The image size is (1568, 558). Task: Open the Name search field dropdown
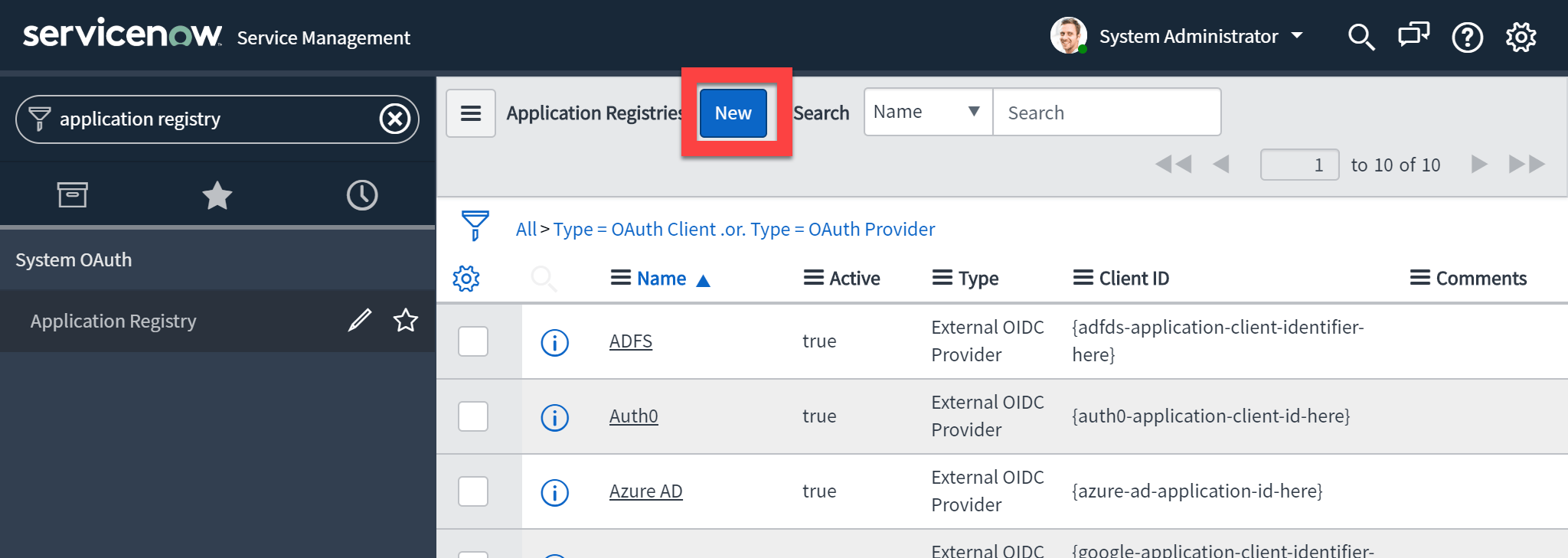tap(928, 112)
